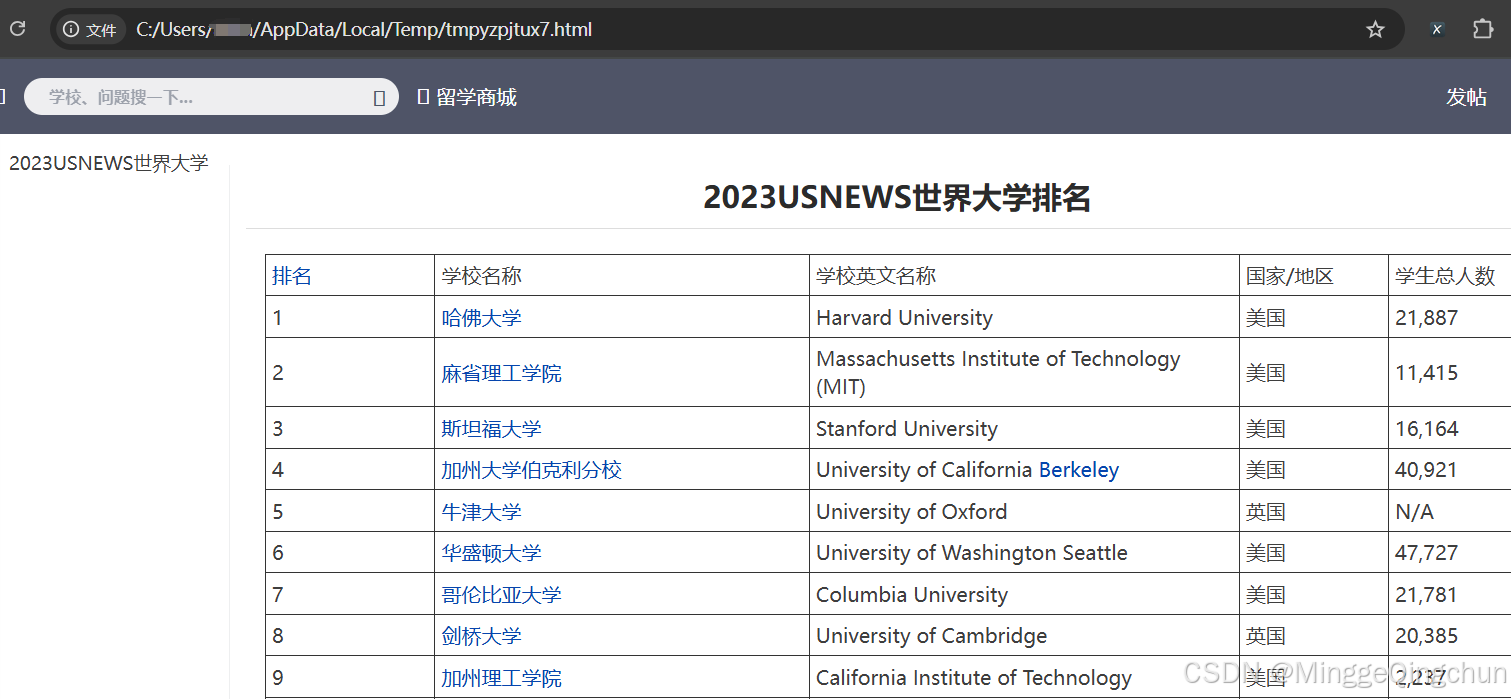Click the page title 2023USNEWS世界大学排名
The width and height of the screenshot is (1511, 699).
click(897, 197)
